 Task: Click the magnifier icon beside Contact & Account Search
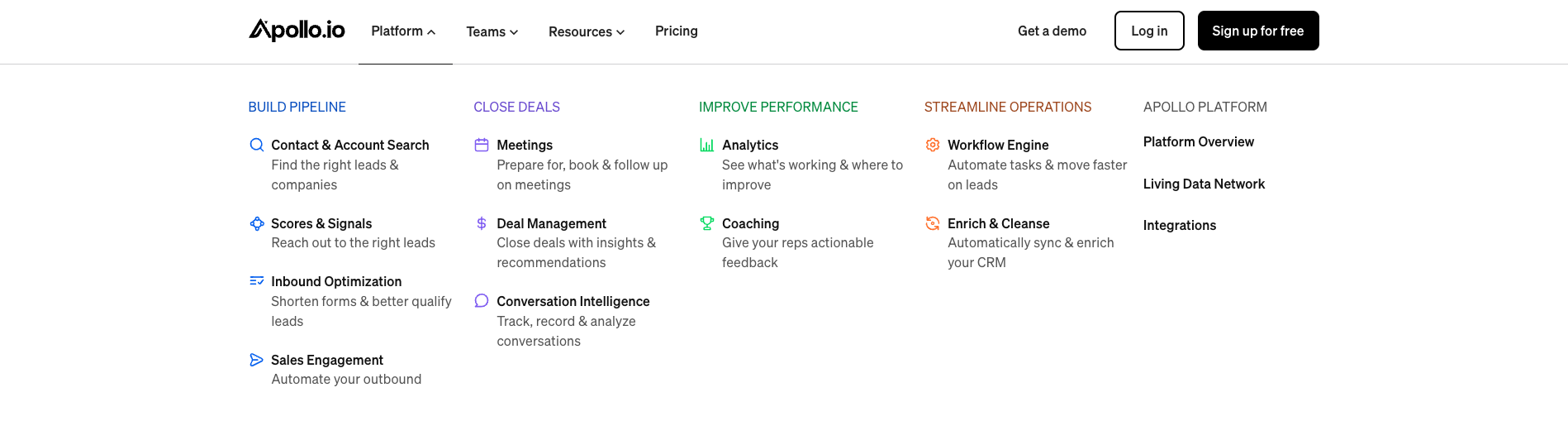pyautogui.click(x=257, y=145)
